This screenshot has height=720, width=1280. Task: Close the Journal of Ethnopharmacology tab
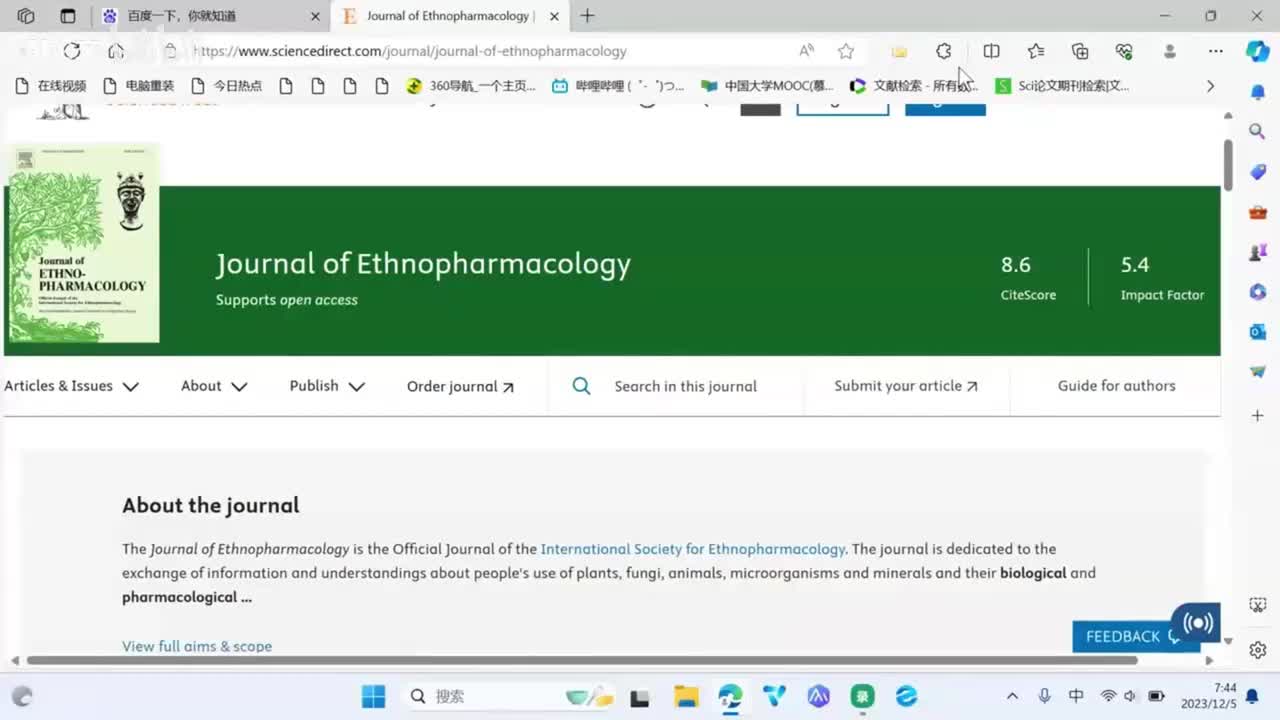point(554,16)
